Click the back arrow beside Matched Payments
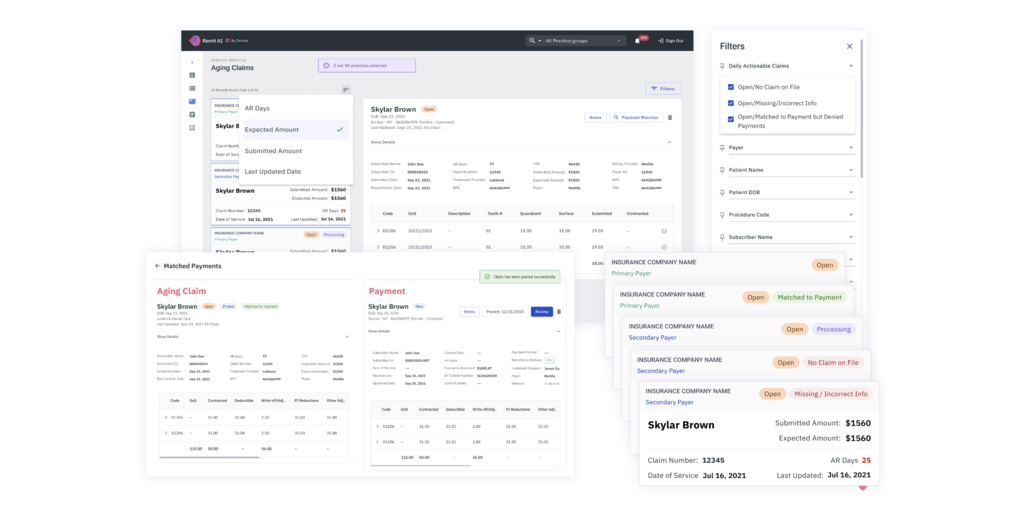Image resolution: width=1024 pixels, height=512 pixels. click(x=157, y=266)
